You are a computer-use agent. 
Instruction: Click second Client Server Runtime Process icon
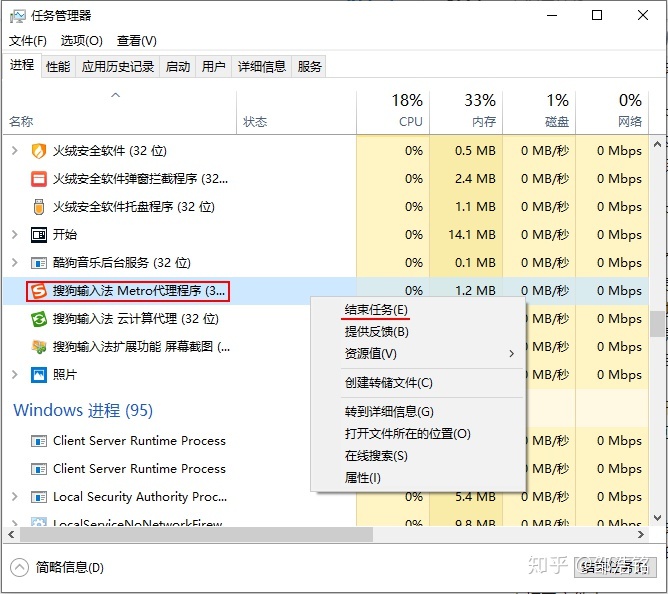39,469
